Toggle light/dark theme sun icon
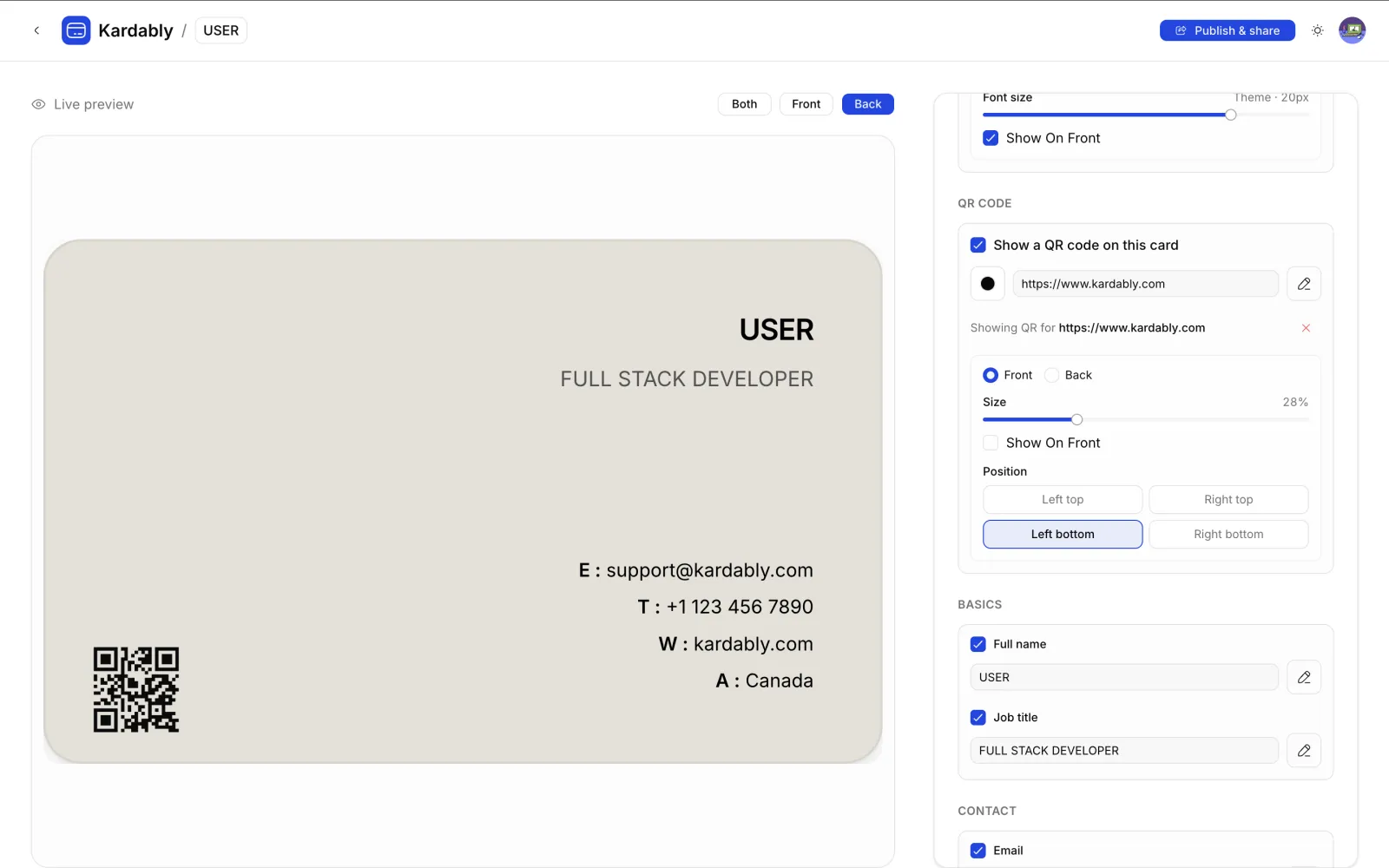Viewport: 1389px width, 868px height. pos(1318,30)
